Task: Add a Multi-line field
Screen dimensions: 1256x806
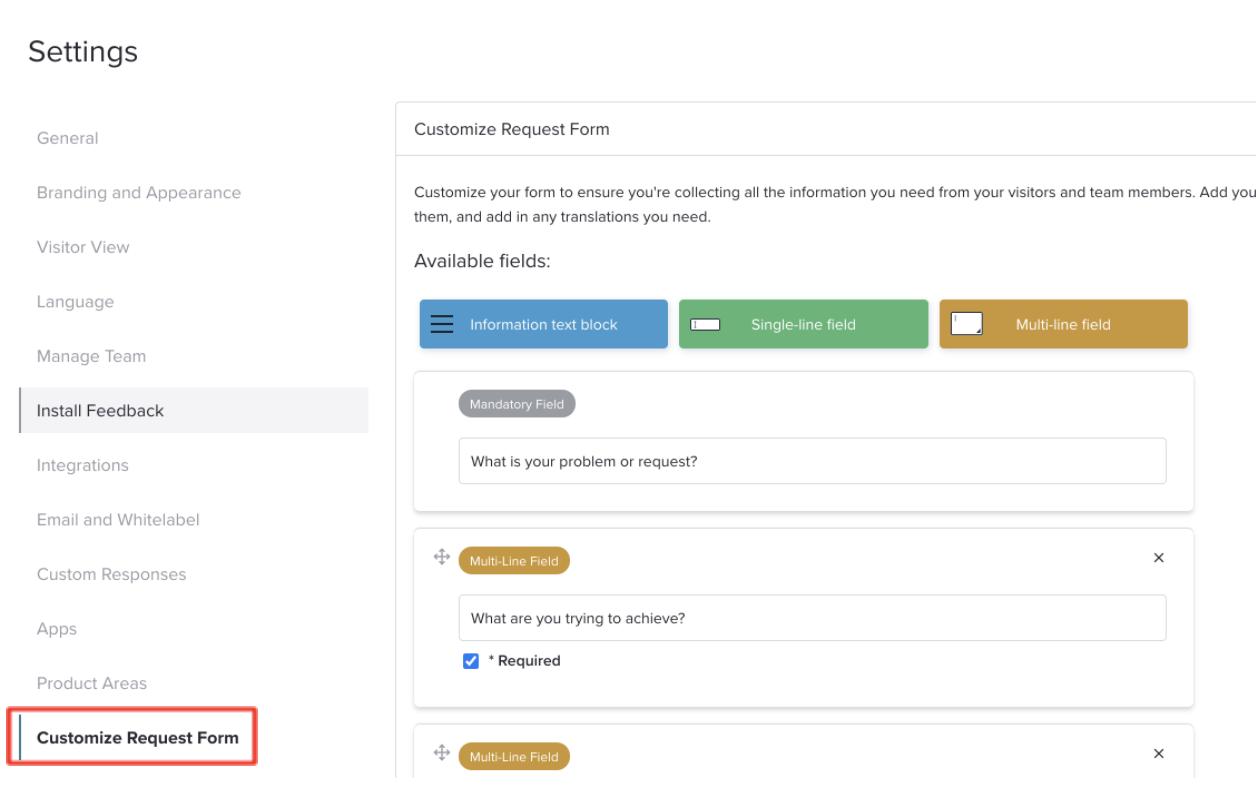Action: pos(1064,324)
